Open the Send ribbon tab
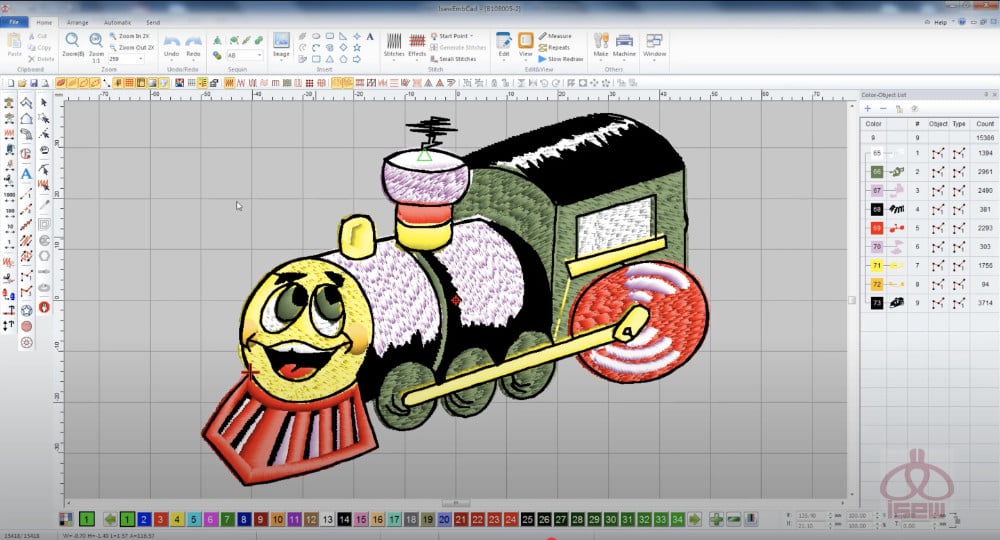Viewport: 1000px width, 540px height. click(x=153, y=22)
